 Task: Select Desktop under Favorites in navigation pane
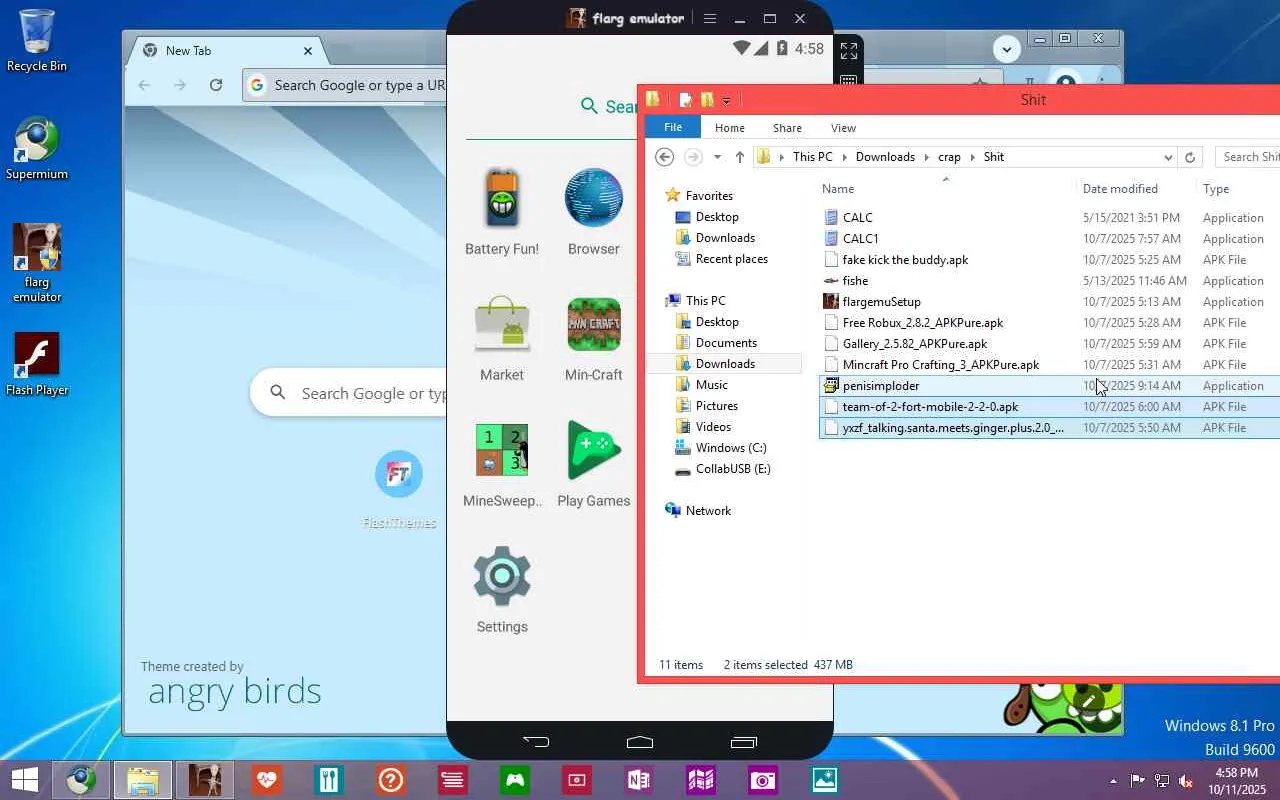coord(717,217)
